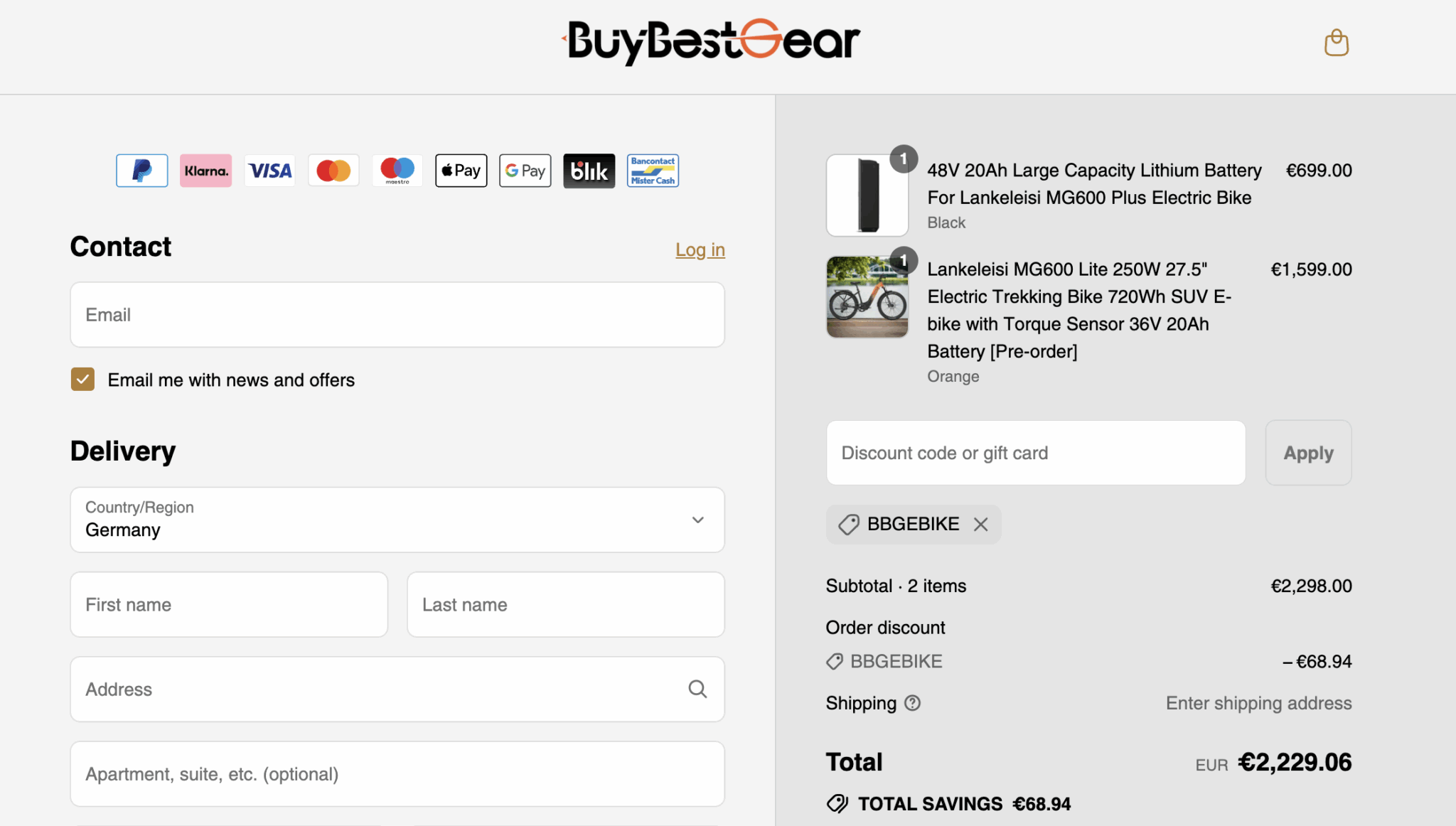The width and height of the screenshot is (1456, 826).
Task: Click the Country/Region chevron arrow
Action: (x=698, y=520)
